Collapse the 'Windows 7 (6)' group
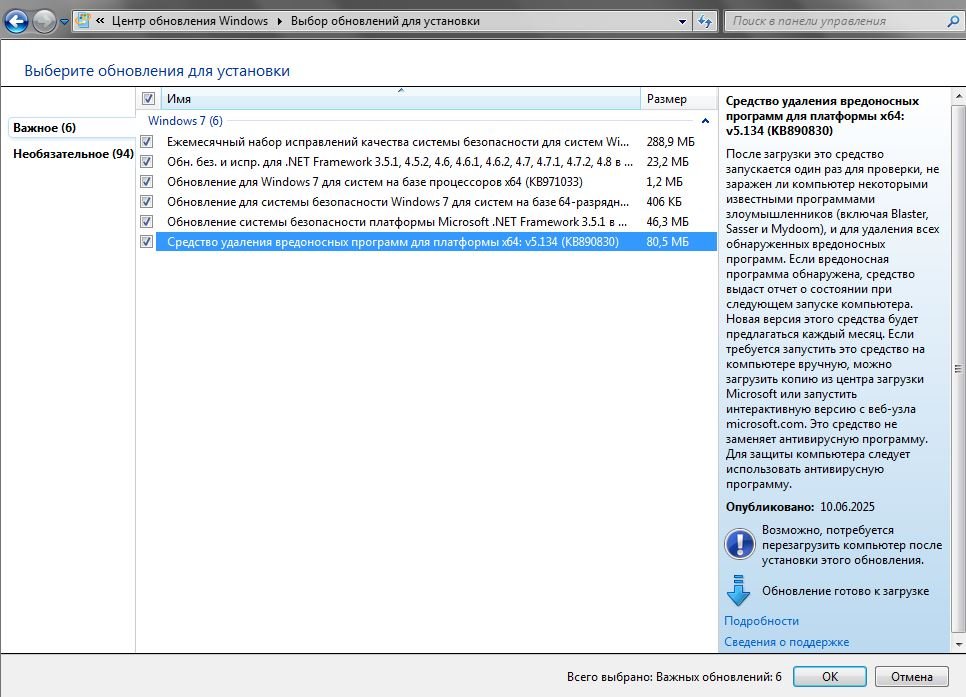This screenshot has height=697, width=966. point(705,121)
